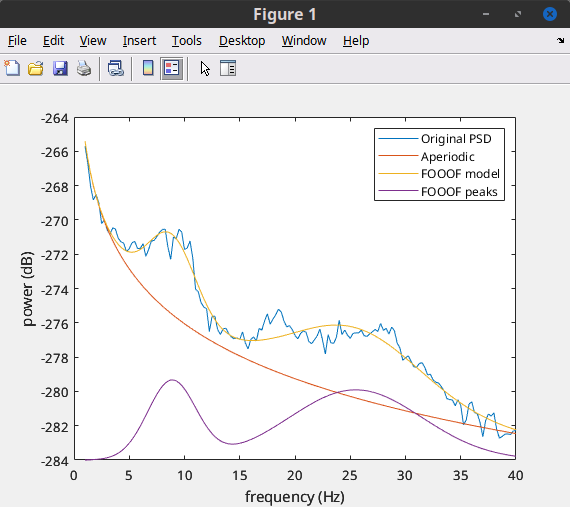Click the Link Plot toolbar icon
Viewport: 570px width, 507px height.
point(116,68)
